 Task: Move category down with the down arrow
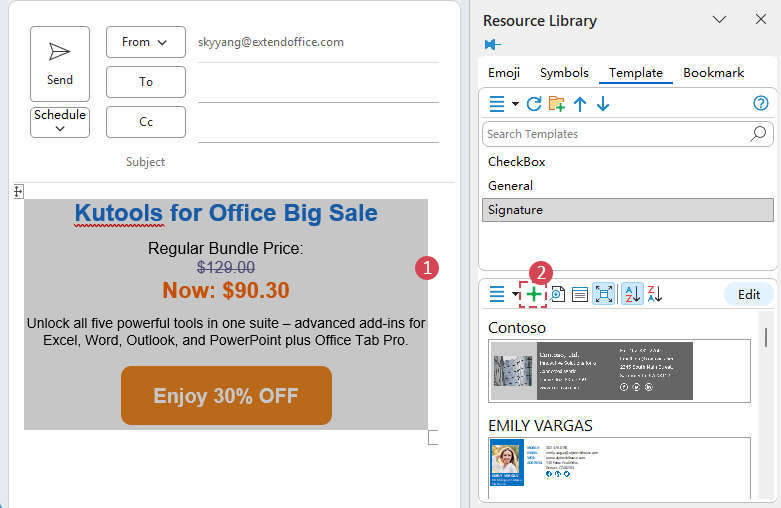603,104
